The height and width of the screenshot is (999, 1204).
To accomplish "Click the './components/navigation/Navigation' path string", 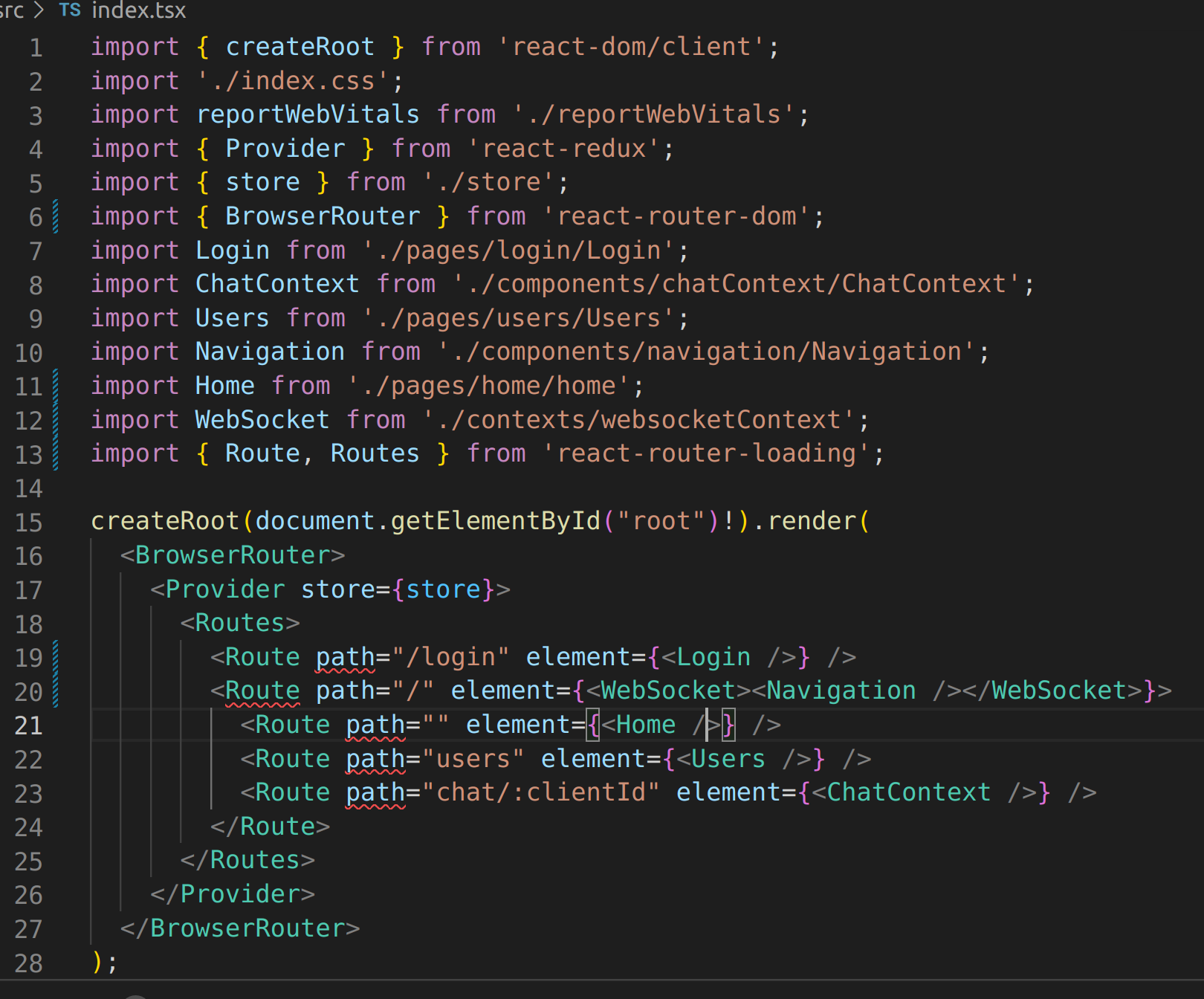I will point(706,352).
